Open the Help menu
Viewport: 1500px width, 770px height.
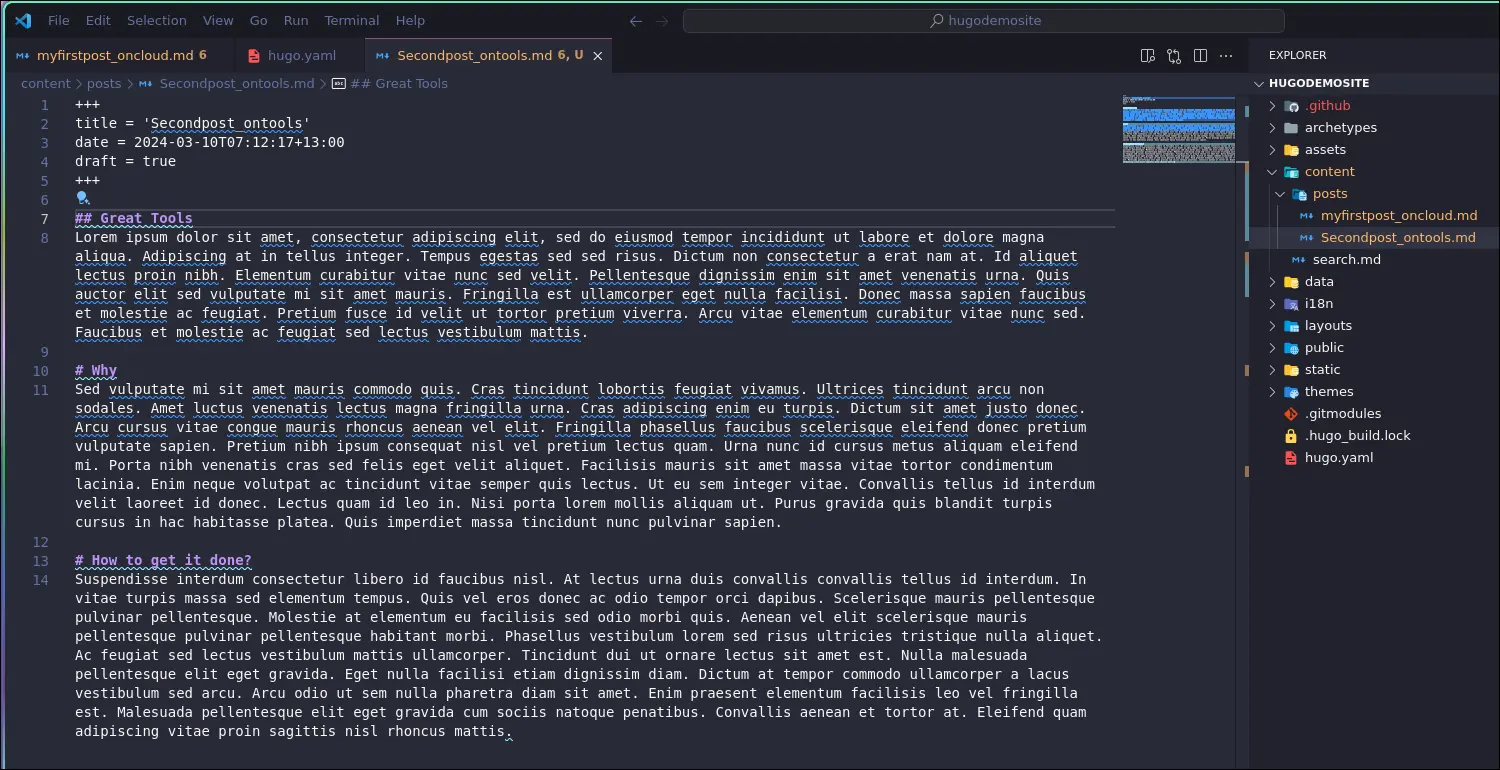tap(410, 20)
